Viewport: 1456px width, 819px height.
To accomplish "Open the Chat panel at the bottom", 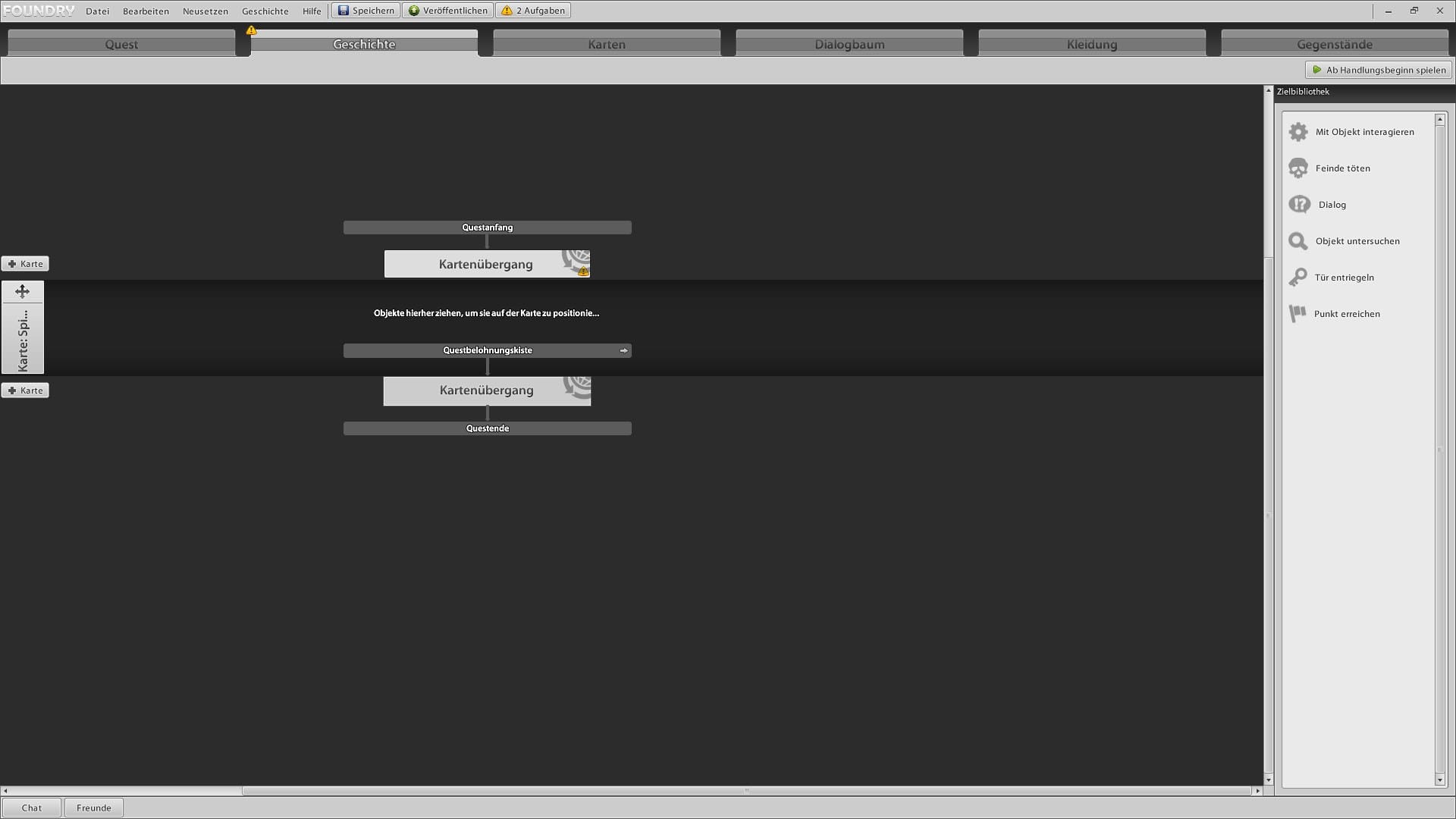I will (32, 808).
